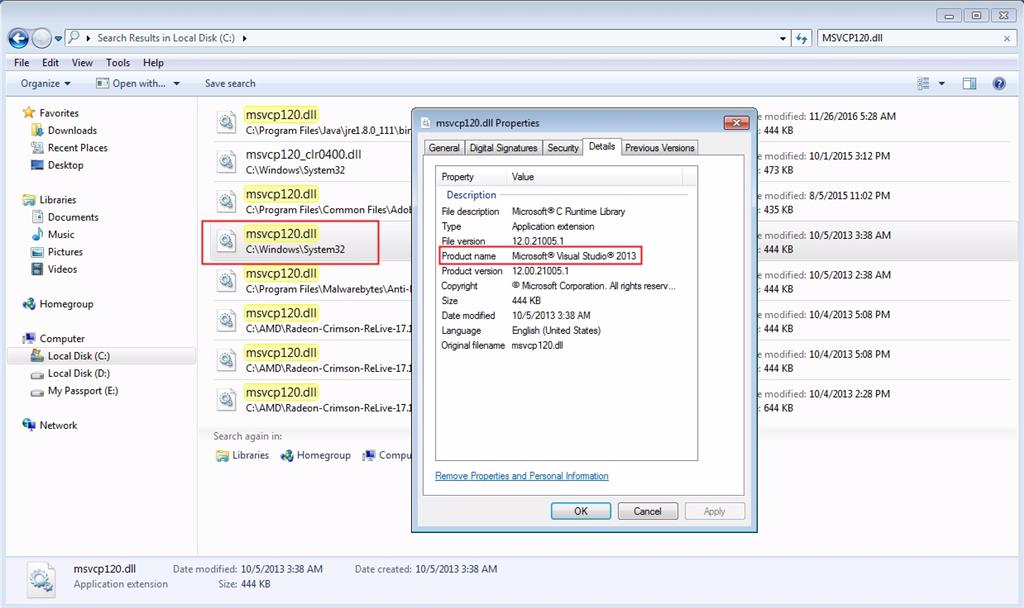The width and height of the screenshot is (1024, 608).
Task: Expand the address bar history dropdown
Action: pyautogui.click(x=783, y=39)
